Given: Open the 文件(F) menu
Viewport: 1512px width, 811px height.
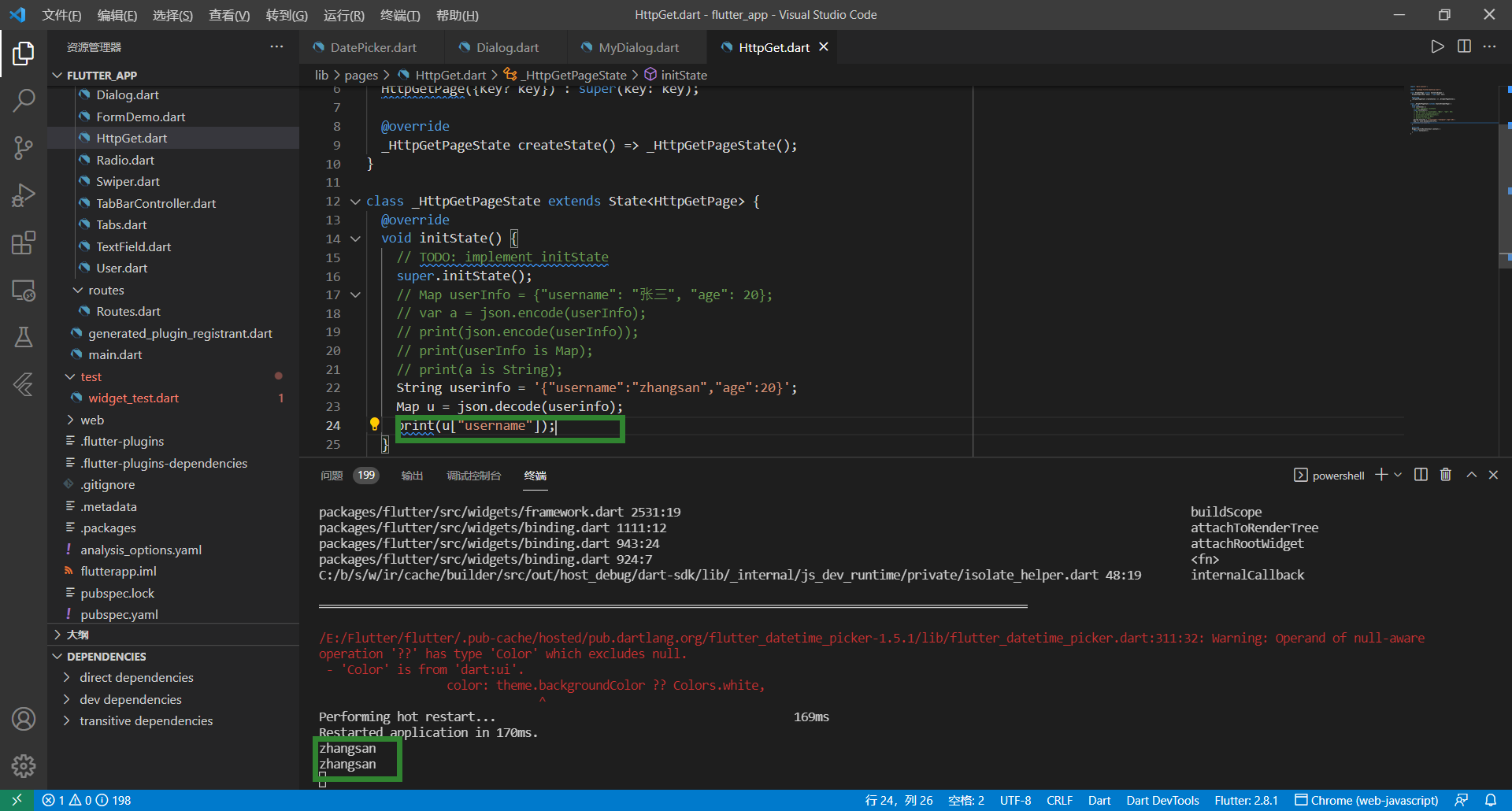Looking at the screenshot, I should pos(61,15).
